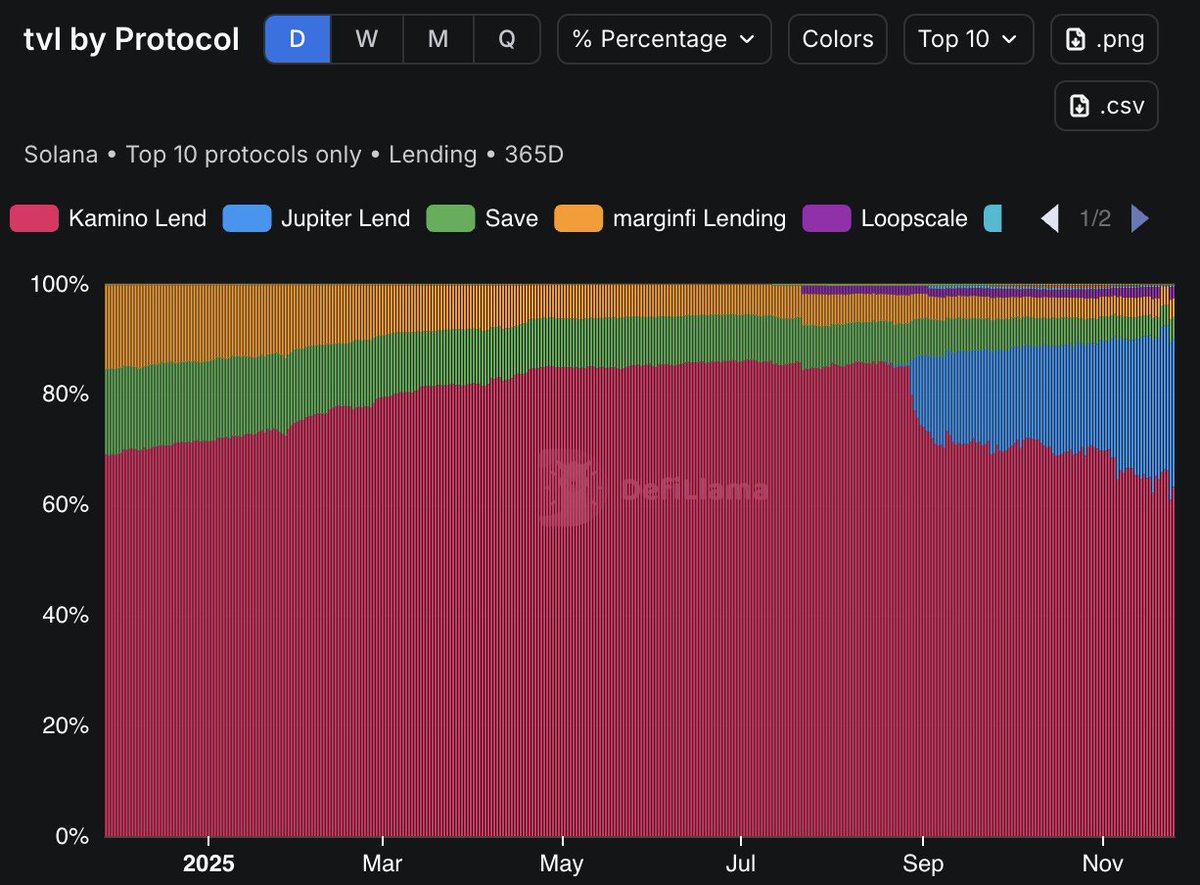Toggle Save green legend swatch
This screenshot has width=1200, height=885.
(450, 218)
